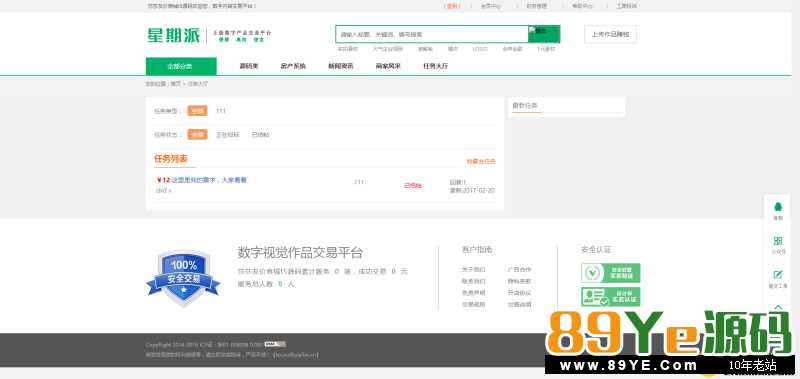Open the green checkmark security certification badge
The image size is (800, 379).
(x=610, y=273)
